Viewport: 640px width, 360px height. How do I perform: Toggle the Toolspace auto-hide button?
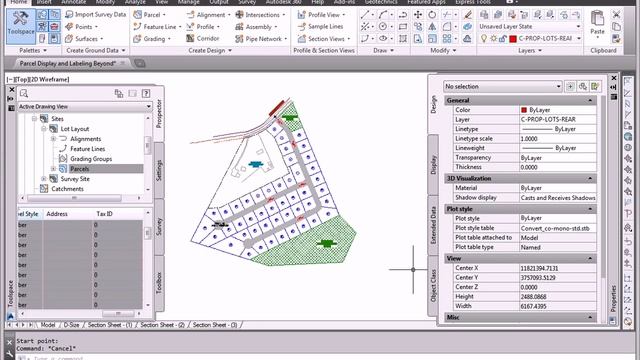[x=11, y=99]
